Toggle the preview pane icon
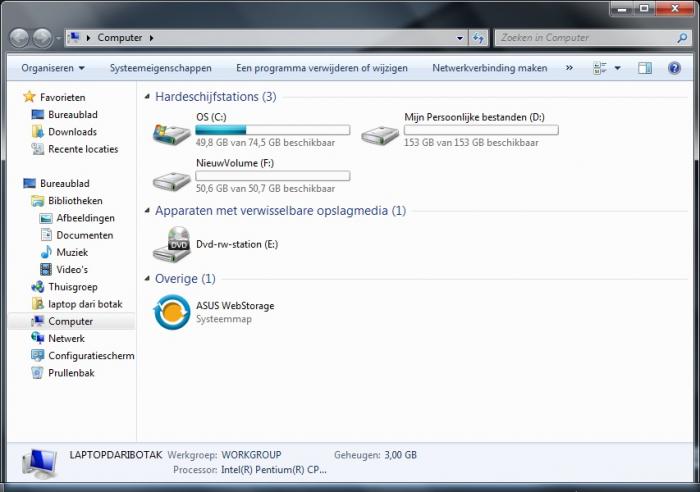700x492 pixels. (x=646, y=68)
